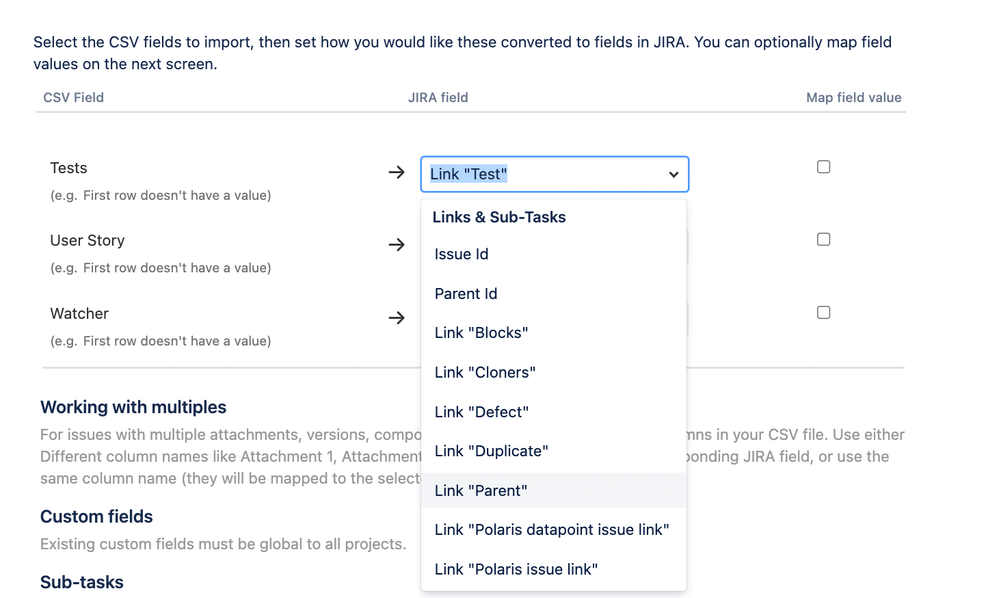The width and height of the screenshot is (999, 598).
Task: Pick the highlighted Link "Parent" option
Action: [480, 491]
